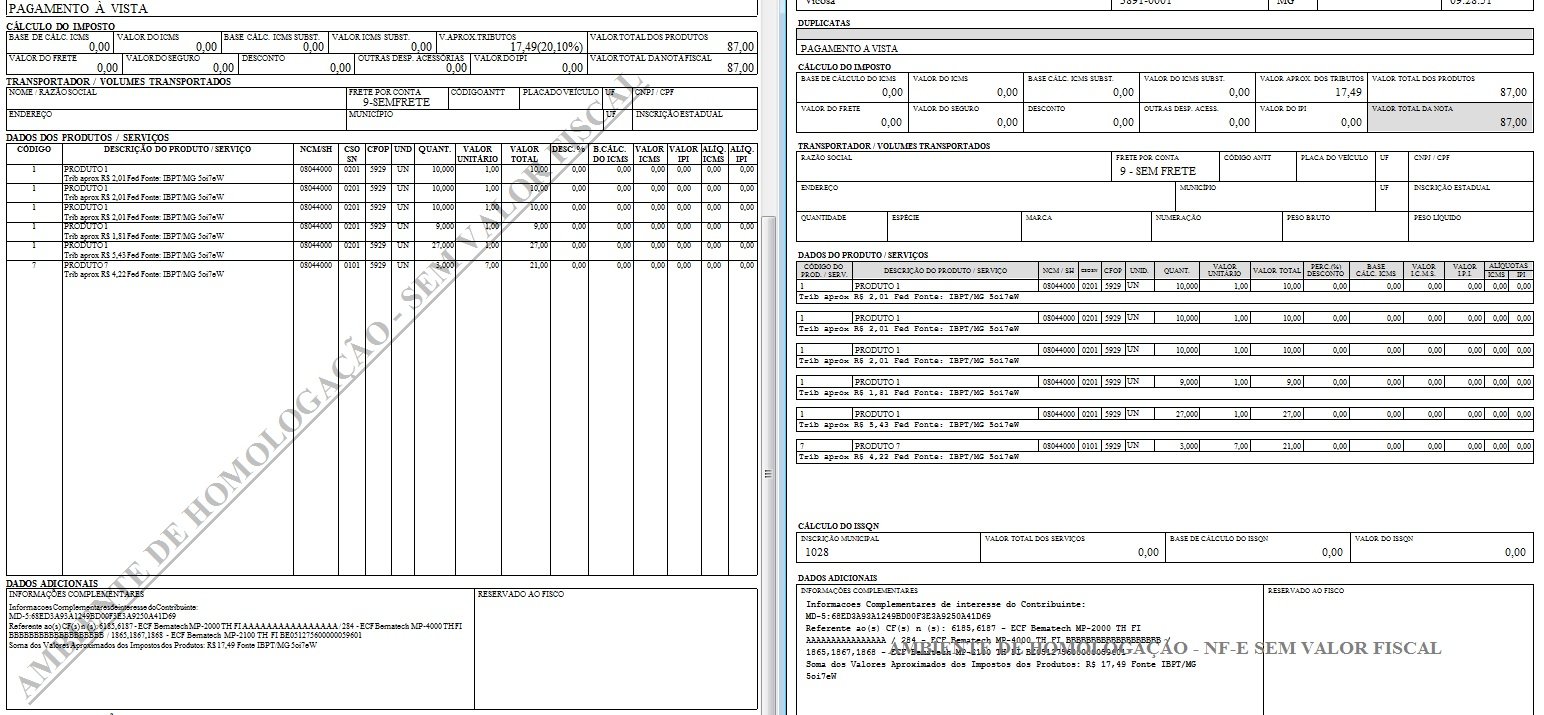Viewport: 1544px width, 715px height.
Task: Click 'PESO BRUTO' field in right document
Action: tap(1345, 226)
